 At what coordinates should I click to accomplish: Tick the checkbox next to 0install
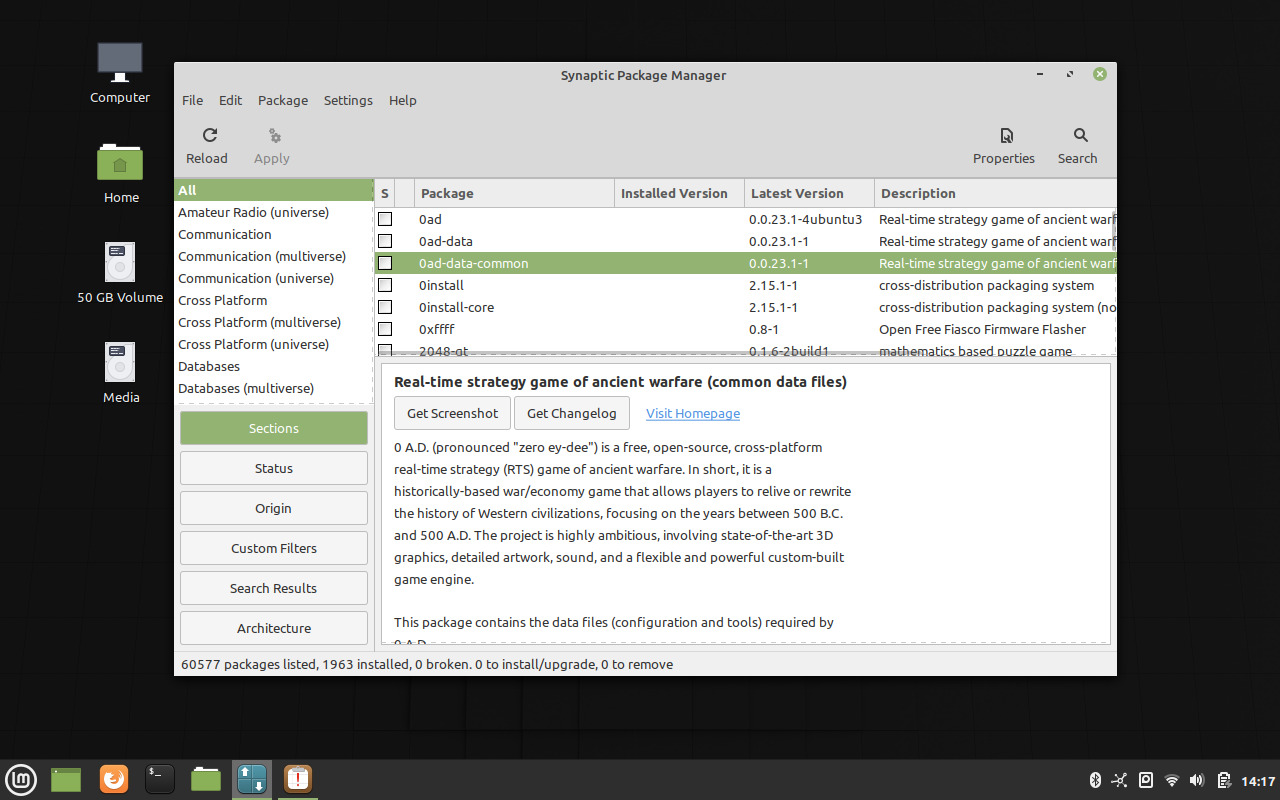(385, 285)
